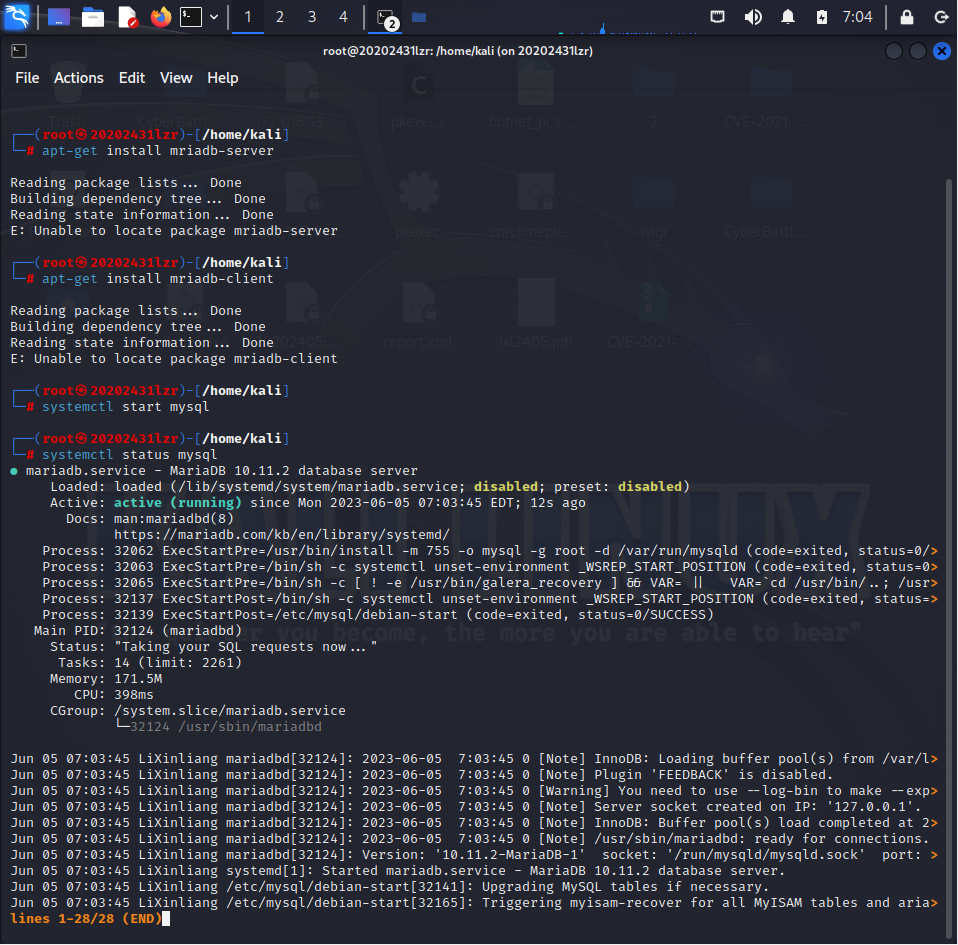
Task: Click the 'Tasks: 14 (limit: 2261)' line
Action: [150, 663]
